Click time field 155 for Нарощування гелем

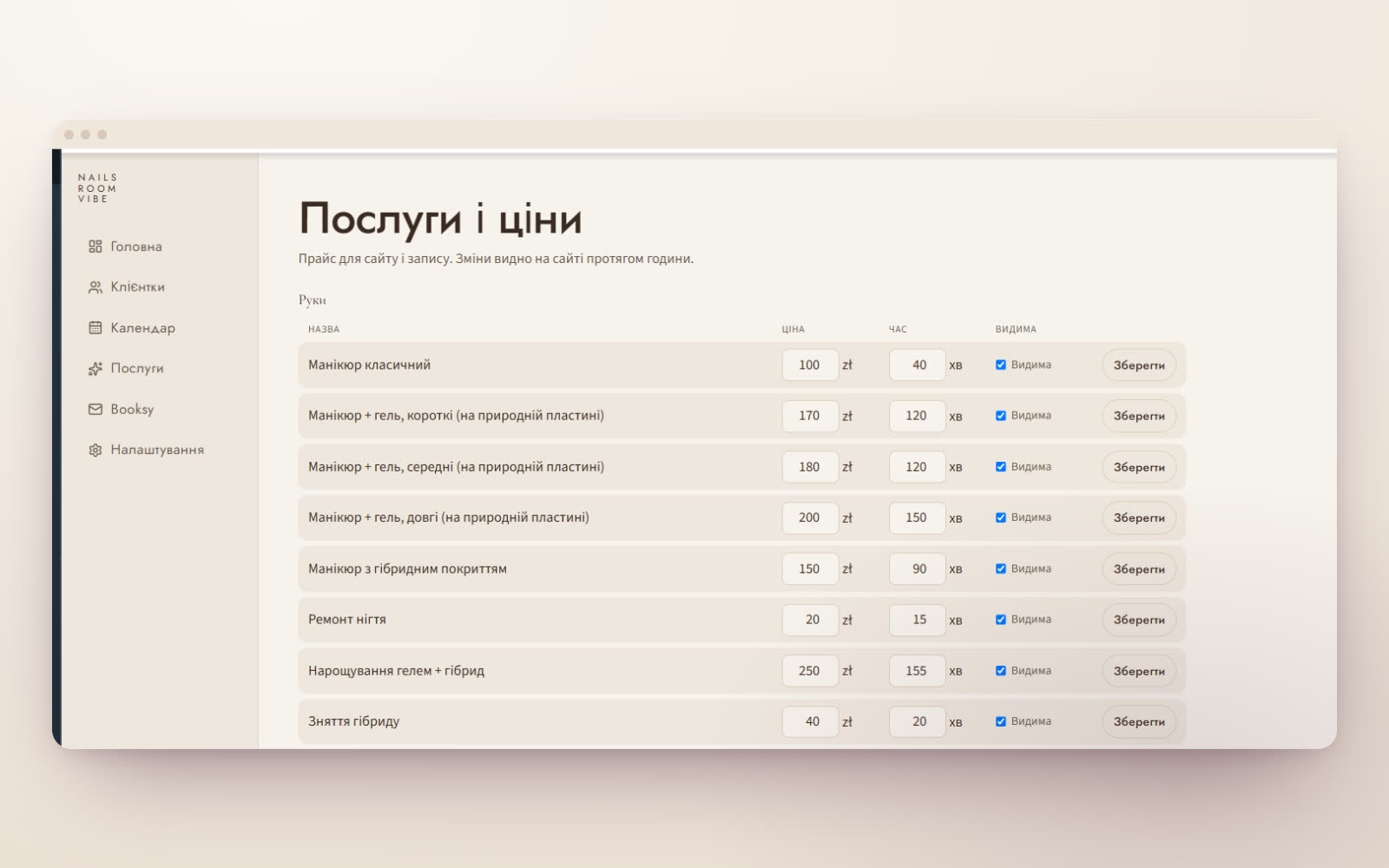pyautogui.click(x=918, y=671)
